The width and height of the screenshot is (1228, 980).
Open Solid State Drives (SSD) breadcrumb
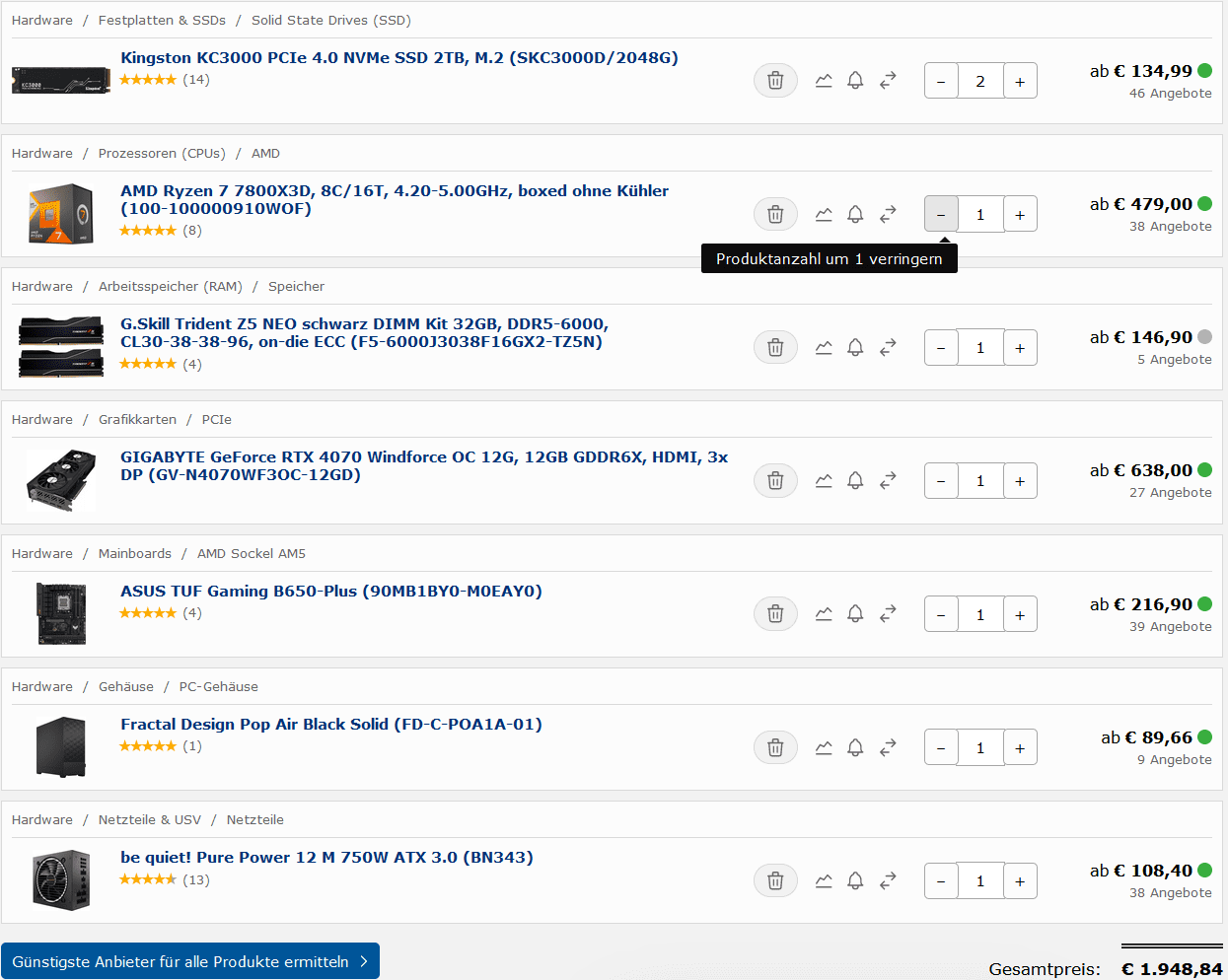pos(331,20)
